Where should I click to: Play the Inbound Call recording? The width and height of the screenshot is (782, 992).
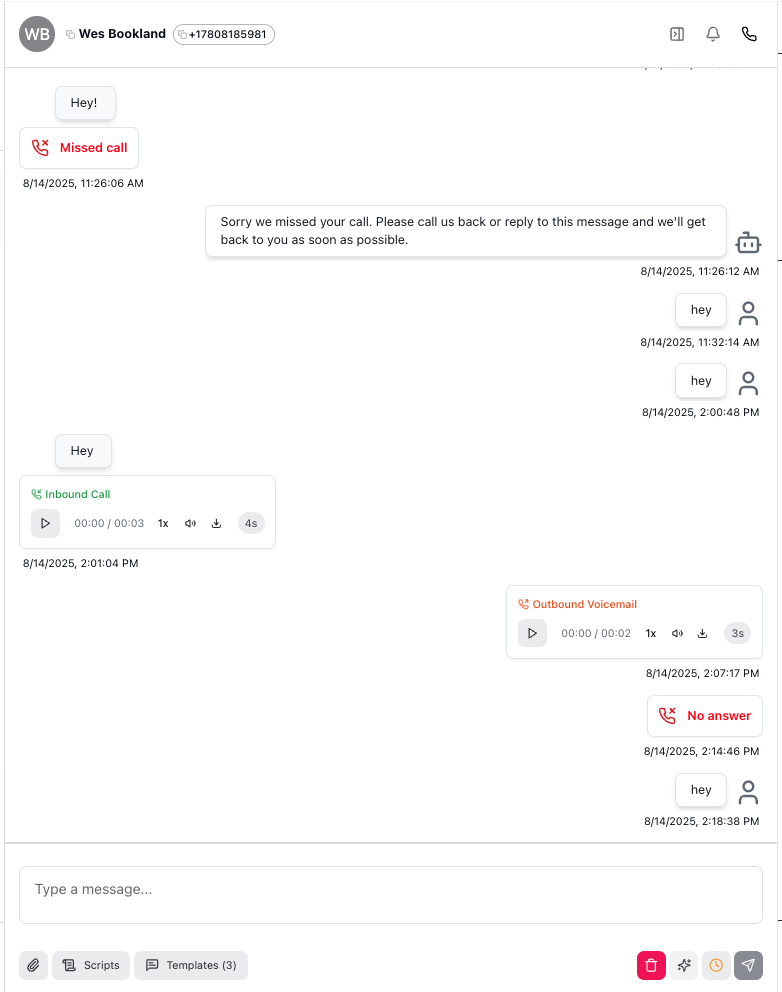(x=45, y=523)
